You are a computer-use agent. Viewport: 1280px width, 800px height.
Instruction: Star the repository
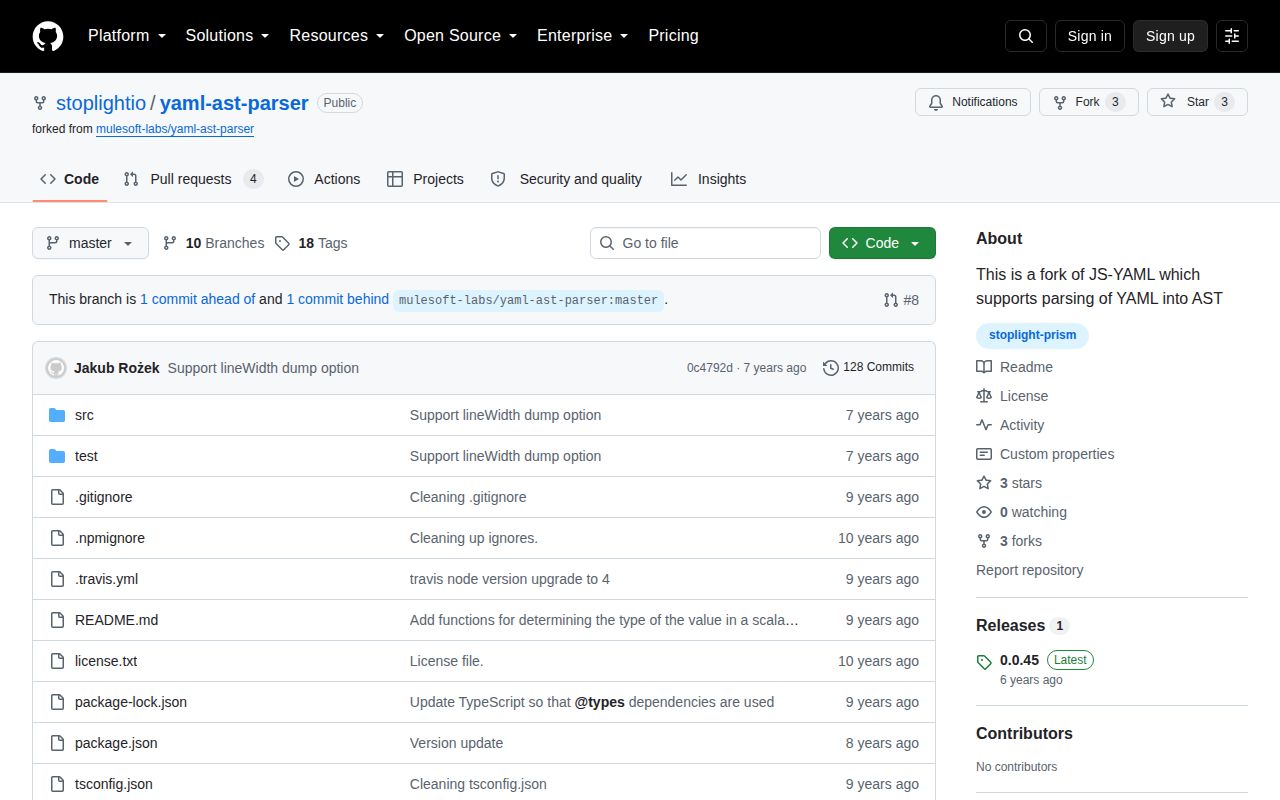tap(1197, 102)
